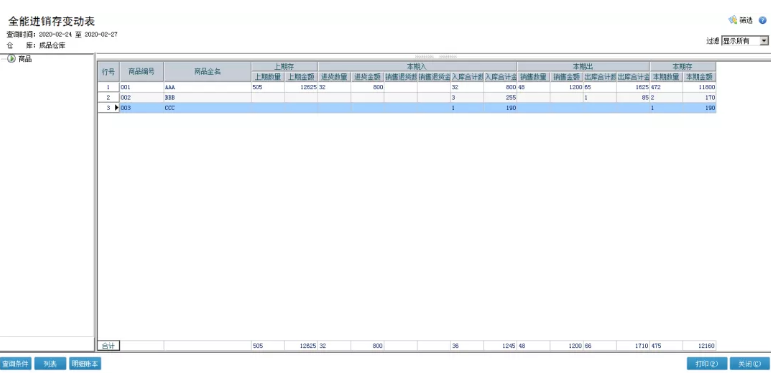Click value 255 in row BBB
The height and width of the screenshot is (380, 771).
click(500, 97)
